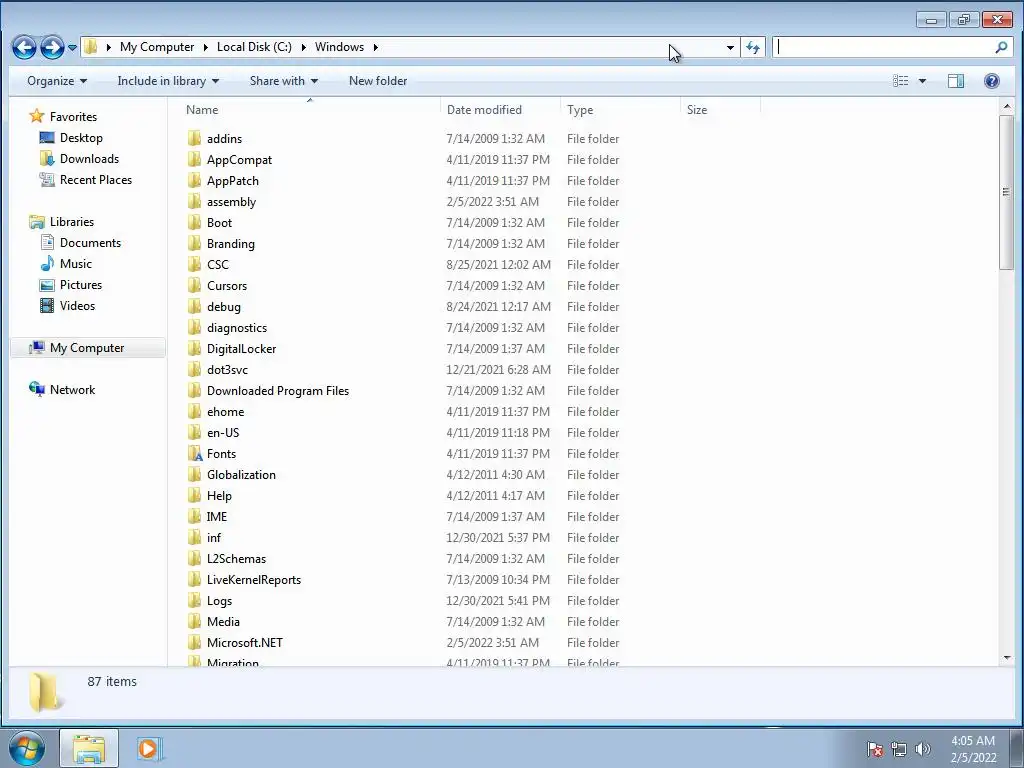Select the assembly folder icon

click(194, 202)
